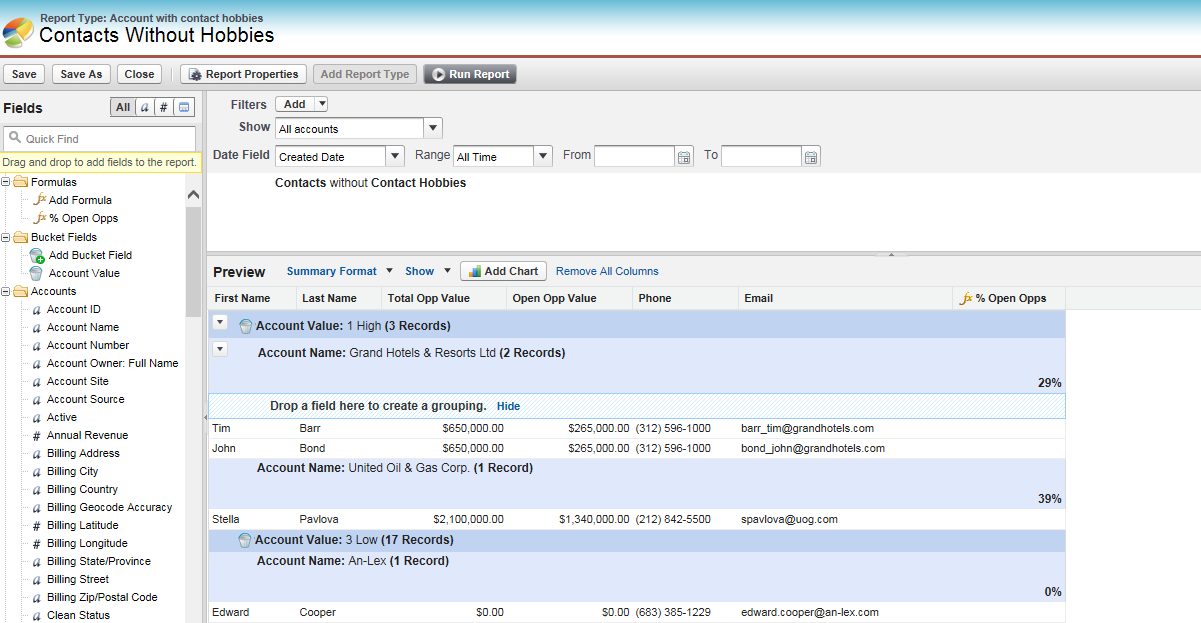Filter fields by date type icon
Viewport: 1201px width, 623px height.
tap(185, 108)
